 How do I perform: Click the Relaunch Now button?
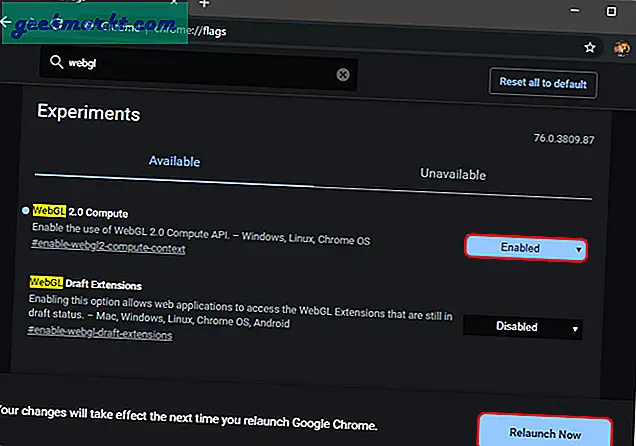pyautogui.click(x=545, y=432)
